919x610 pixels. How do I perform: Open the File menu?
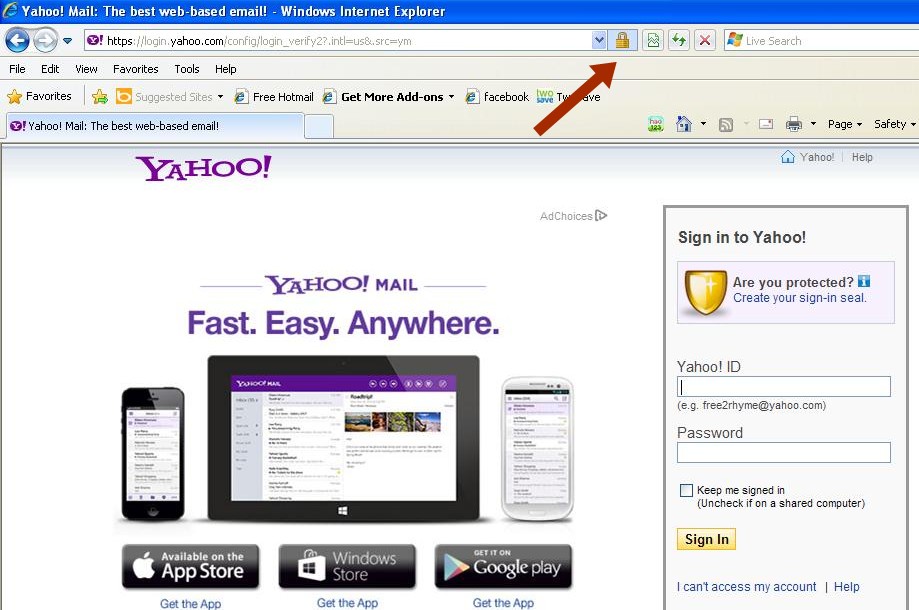[17, 69]
